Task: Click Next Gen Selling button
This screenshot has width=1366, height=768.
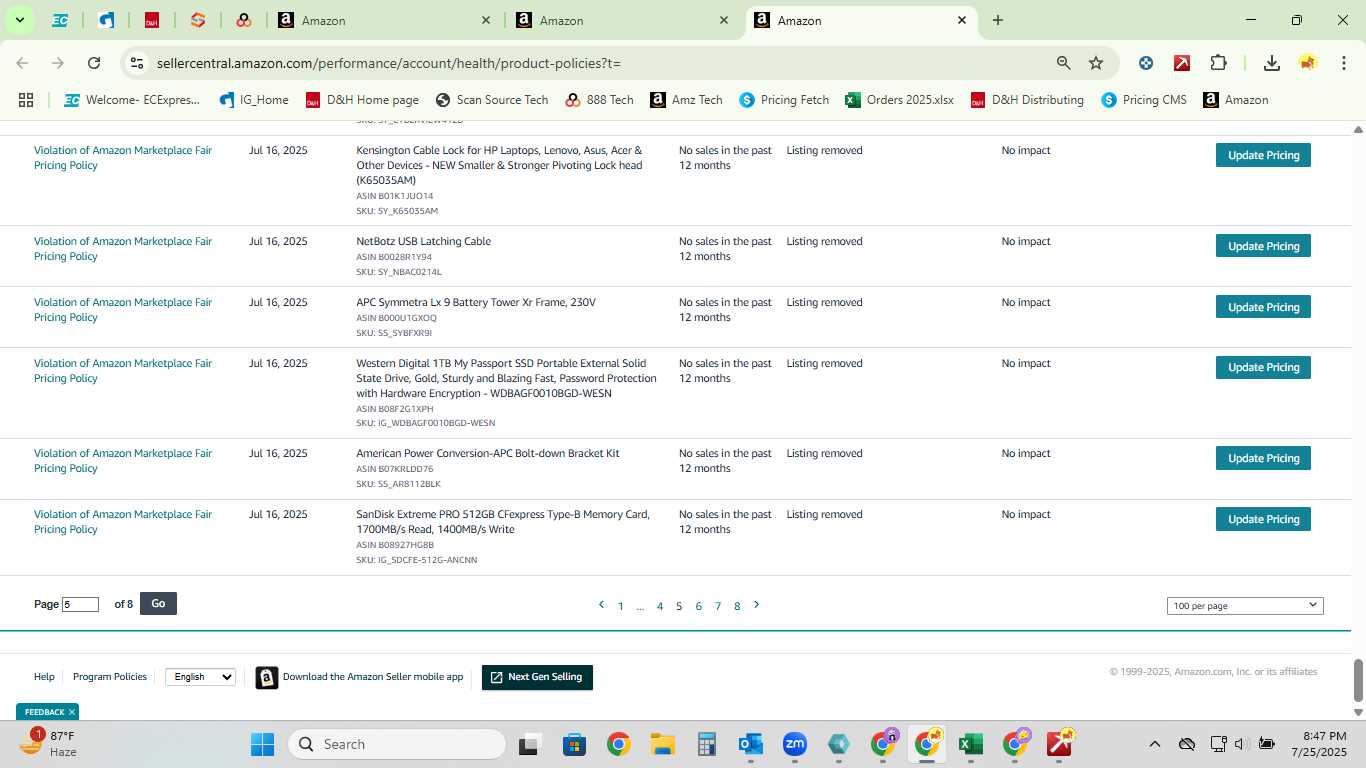Action: click(x=537, y=677)
